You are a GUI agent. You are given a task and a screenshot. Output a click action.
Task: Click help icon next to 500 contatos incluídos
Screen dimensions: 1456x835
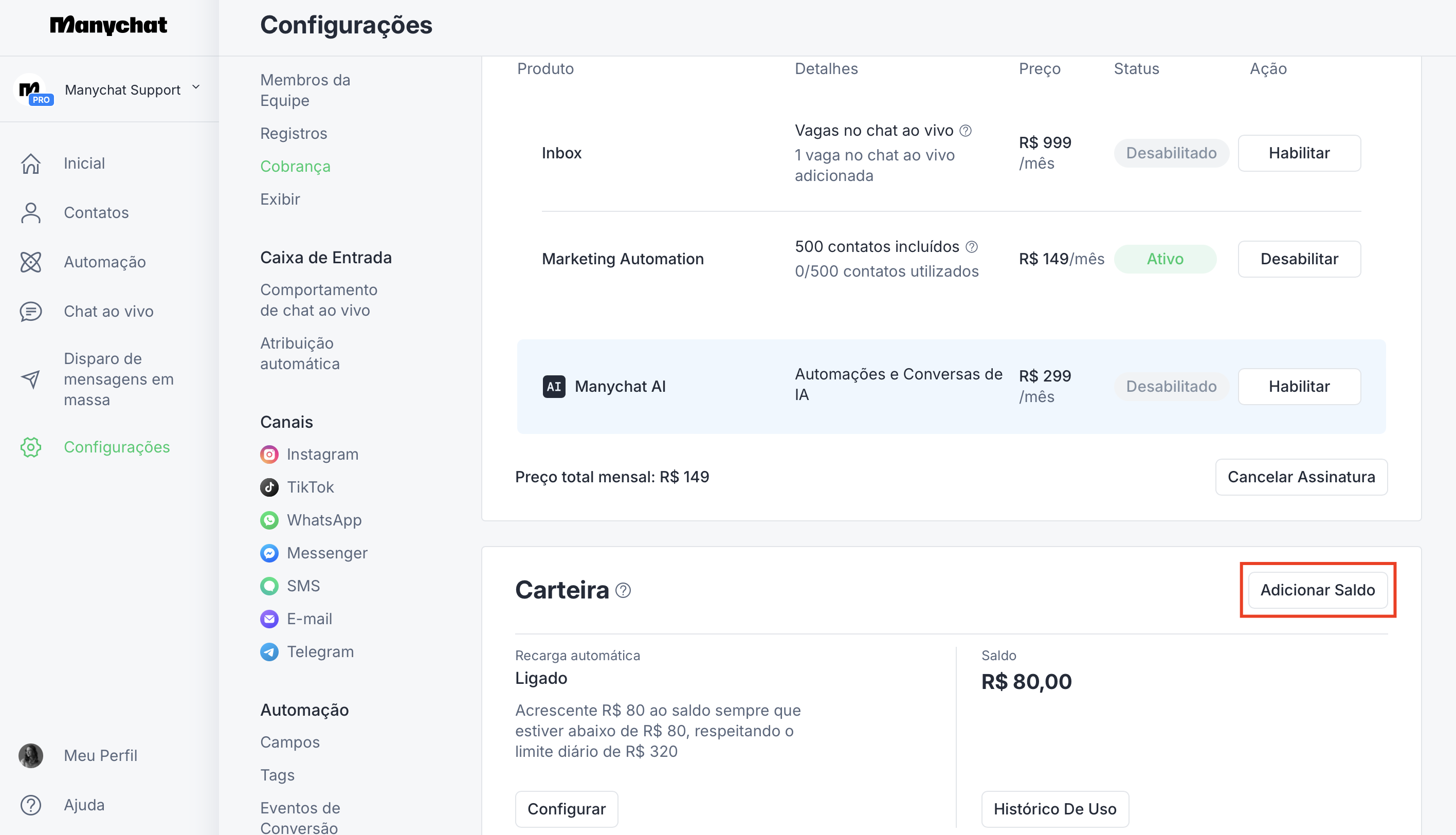[971, 247]
